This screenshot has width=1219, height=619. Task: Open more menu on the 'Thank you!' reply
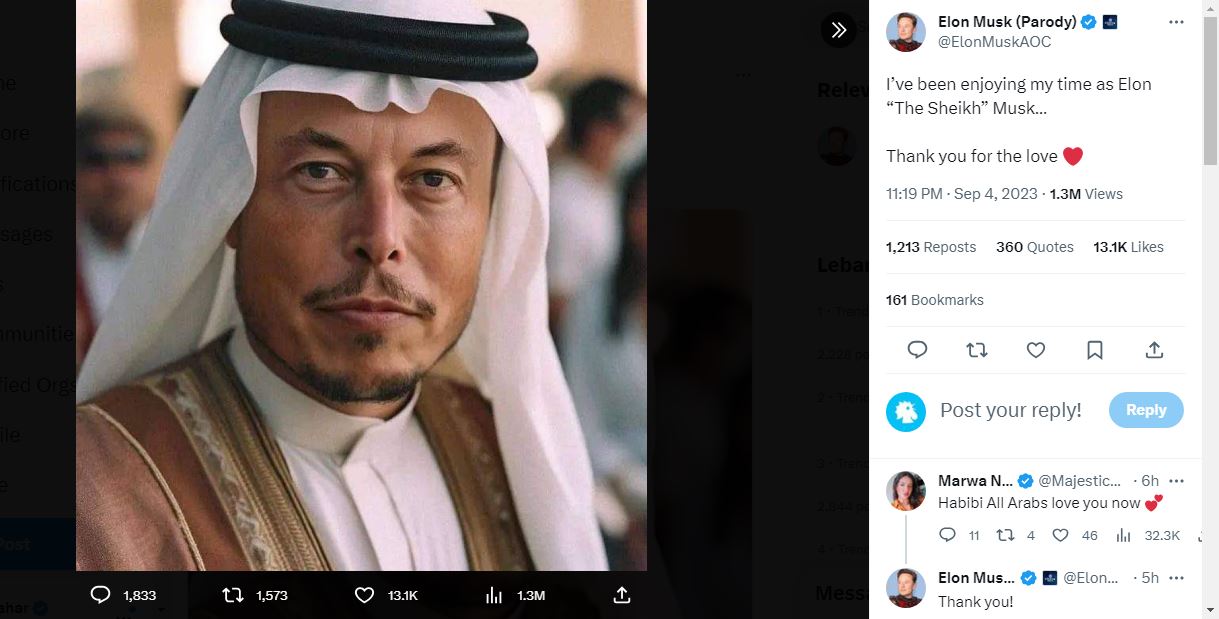1176,578
